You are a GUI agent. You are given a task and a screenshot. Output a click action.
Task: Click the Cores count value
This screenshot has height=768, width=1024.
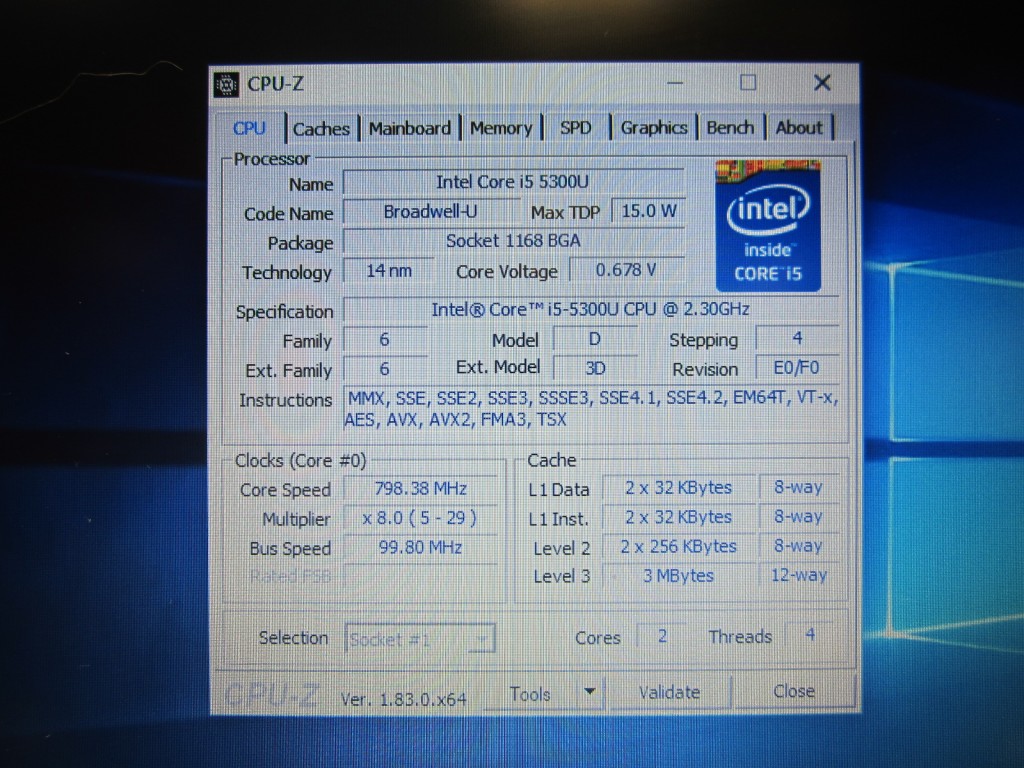point(662,636)
